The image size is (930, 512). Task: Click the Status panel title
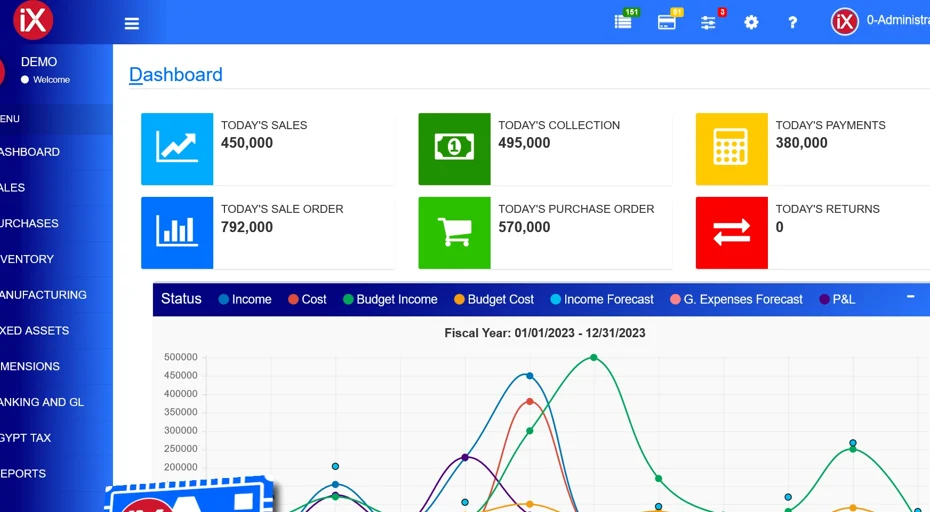point(181,299)
